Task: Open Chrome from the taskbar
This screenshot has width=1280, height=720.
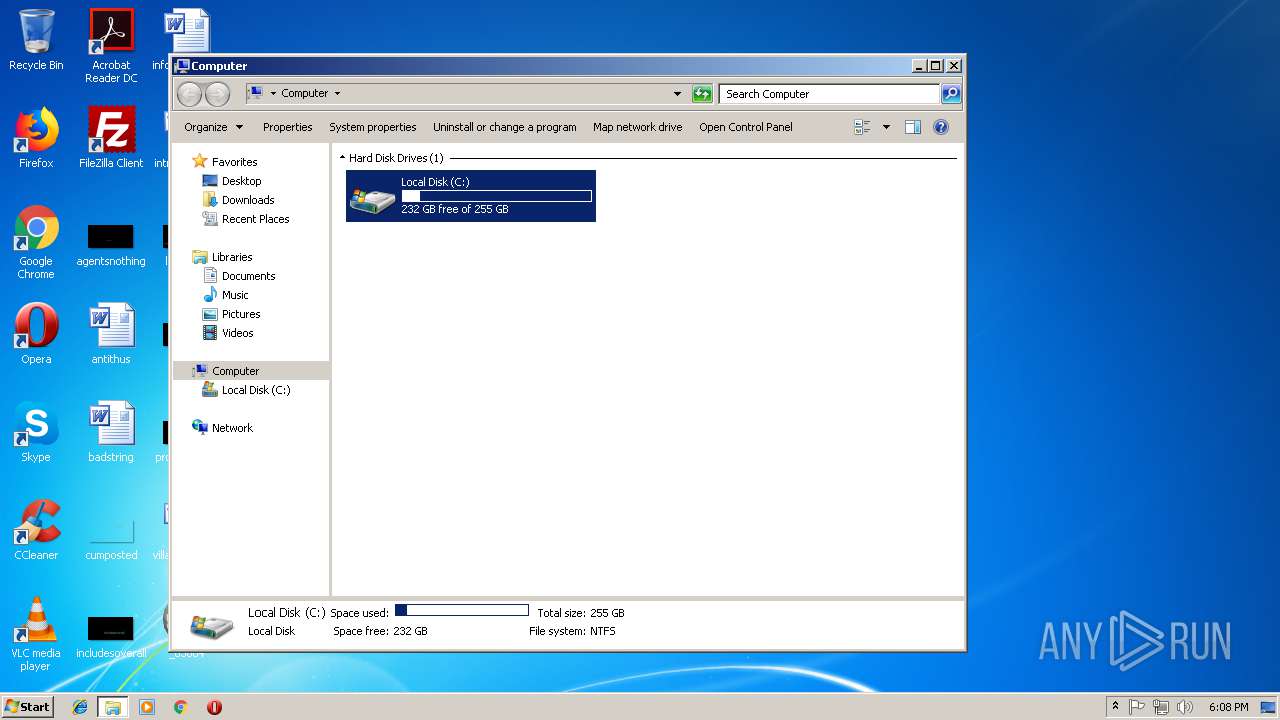Action: (180, 707)
